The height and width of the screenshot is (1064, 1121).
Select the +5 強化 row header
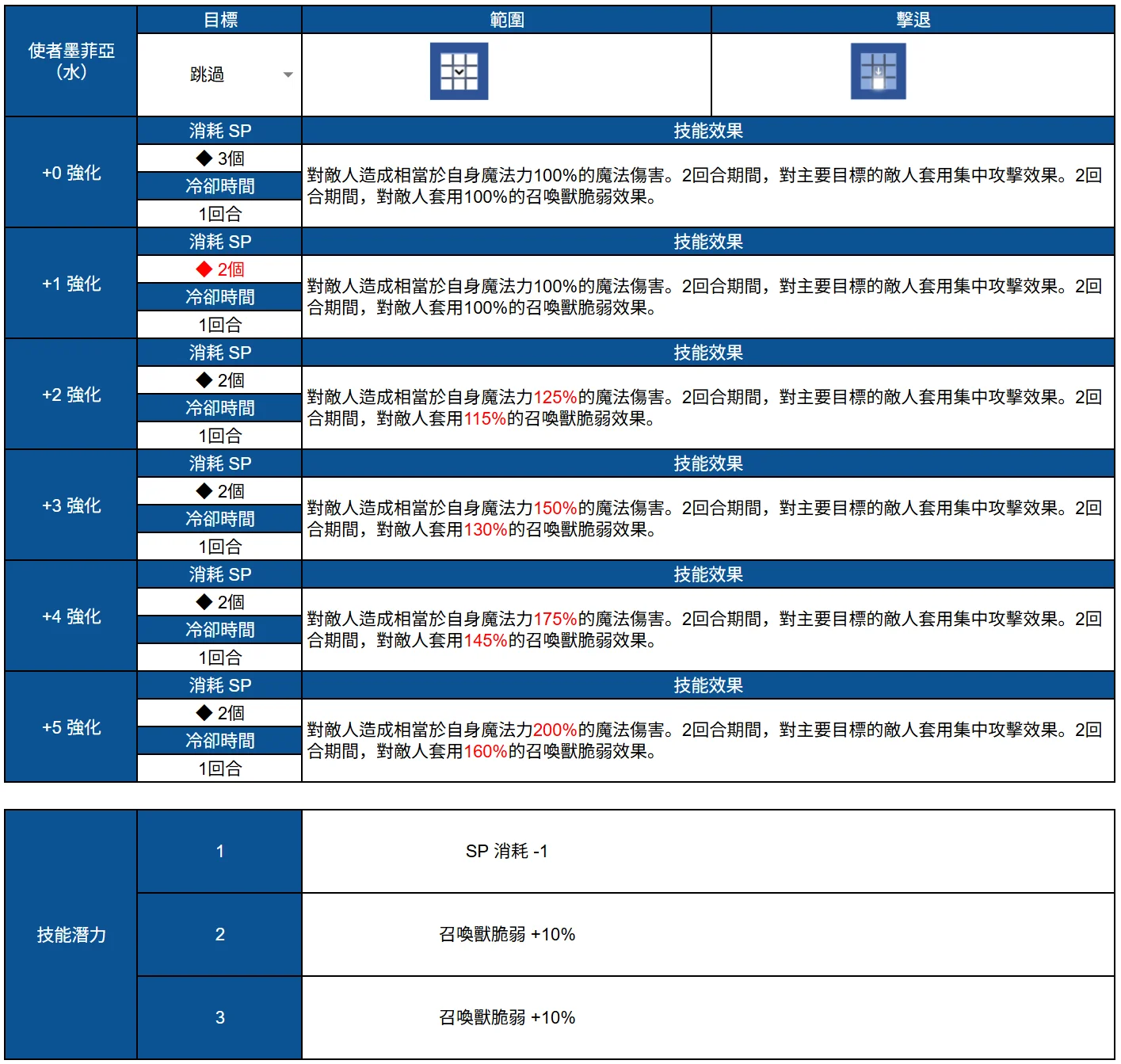[x=71, y=727]
